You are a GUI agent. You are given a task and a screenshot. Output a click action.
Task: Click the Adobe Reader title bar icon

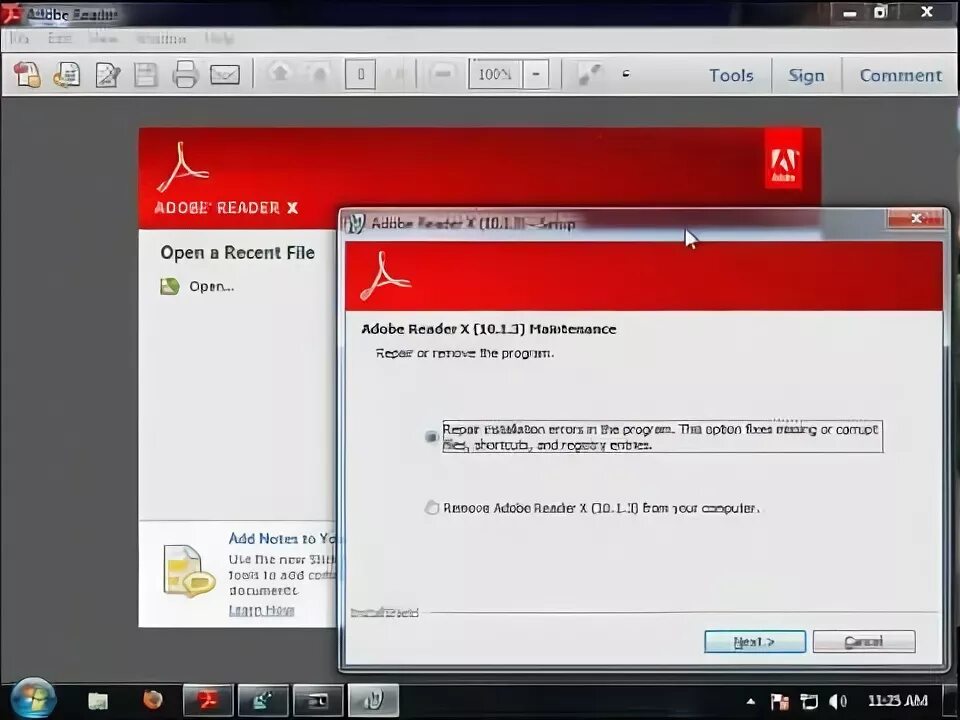(11, 13)
